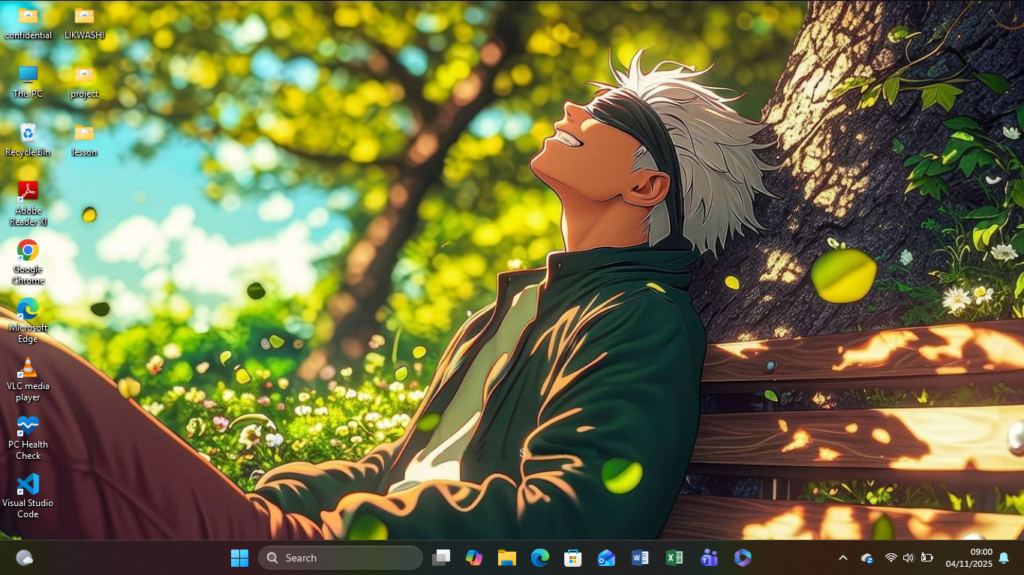Launch Word from the taskbar
This screenshot has height=575, width=1024.
coord(640,557)
